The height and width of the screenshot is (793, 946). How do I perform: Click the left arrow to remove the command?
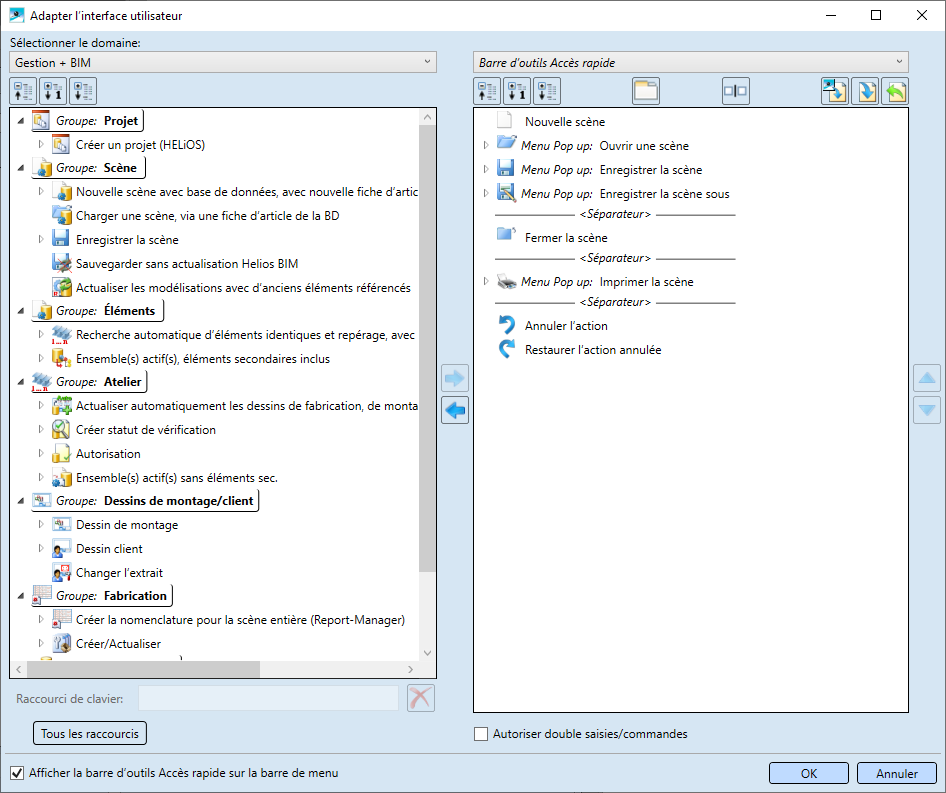pos(455,410)
